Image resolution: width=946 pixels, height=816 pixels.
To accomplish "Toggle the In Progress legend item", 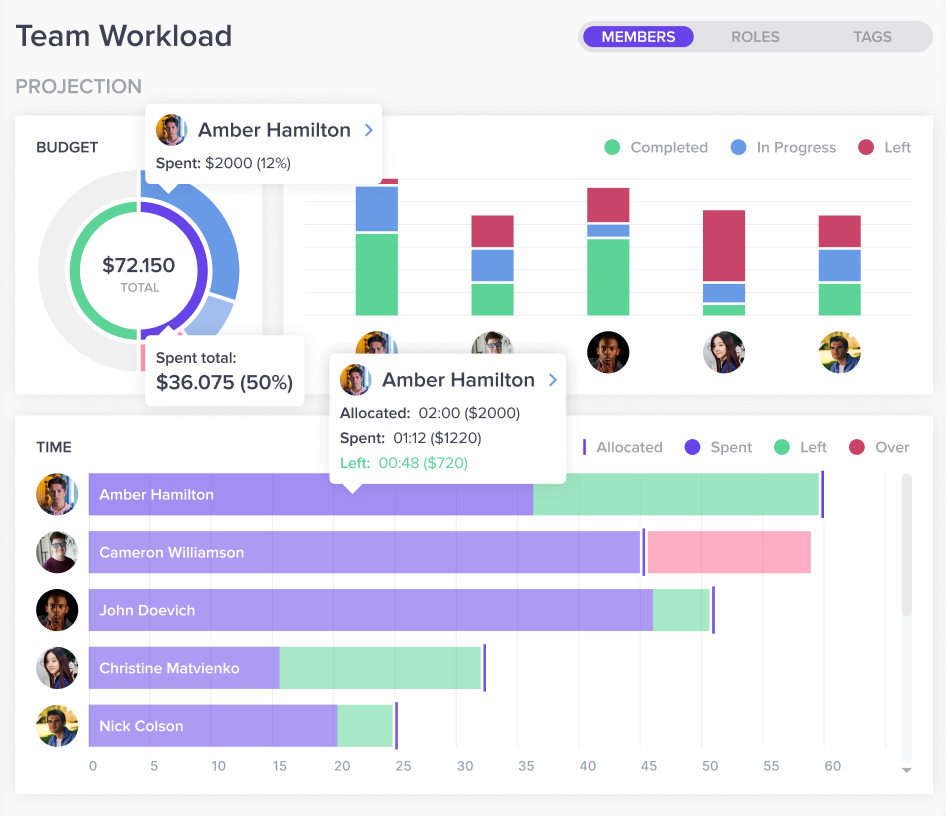I will [x=783, y=147].
